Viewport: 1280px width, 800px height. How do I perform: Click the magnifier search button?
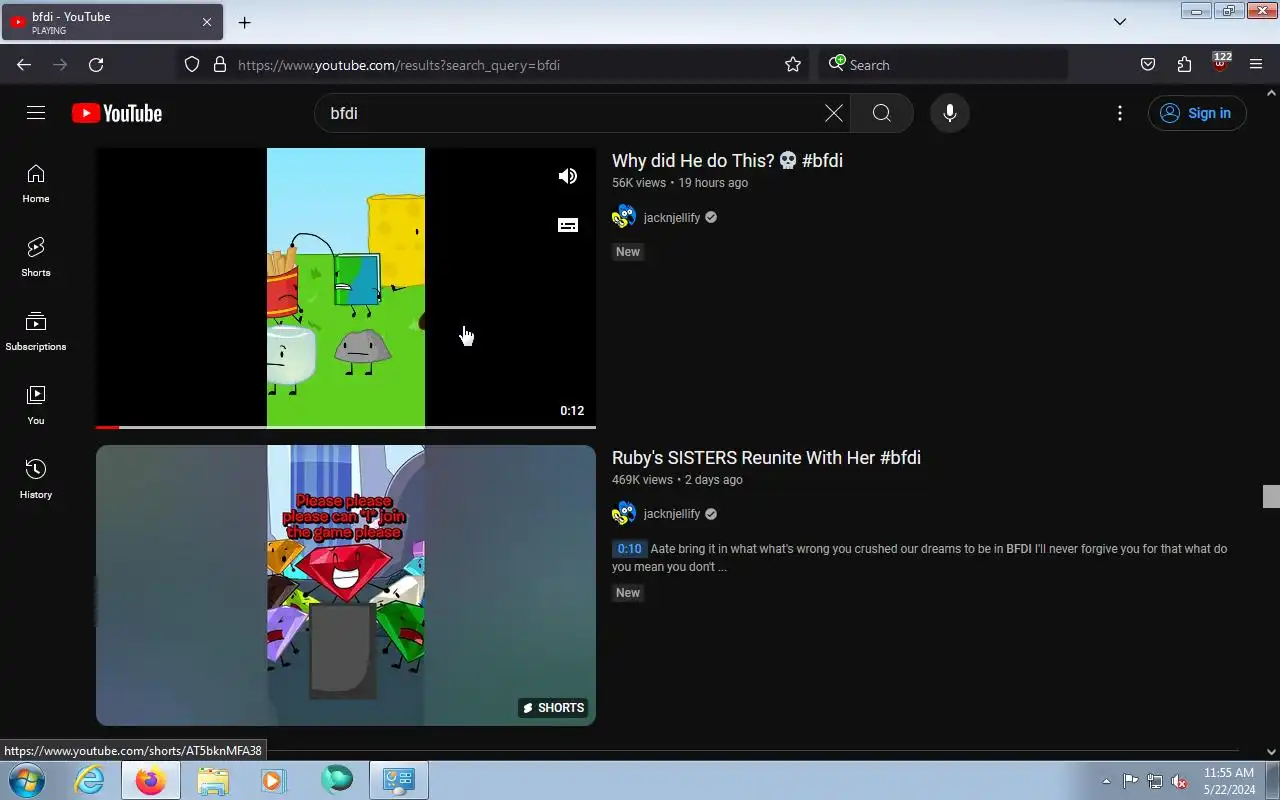click(x=882, y=113)
